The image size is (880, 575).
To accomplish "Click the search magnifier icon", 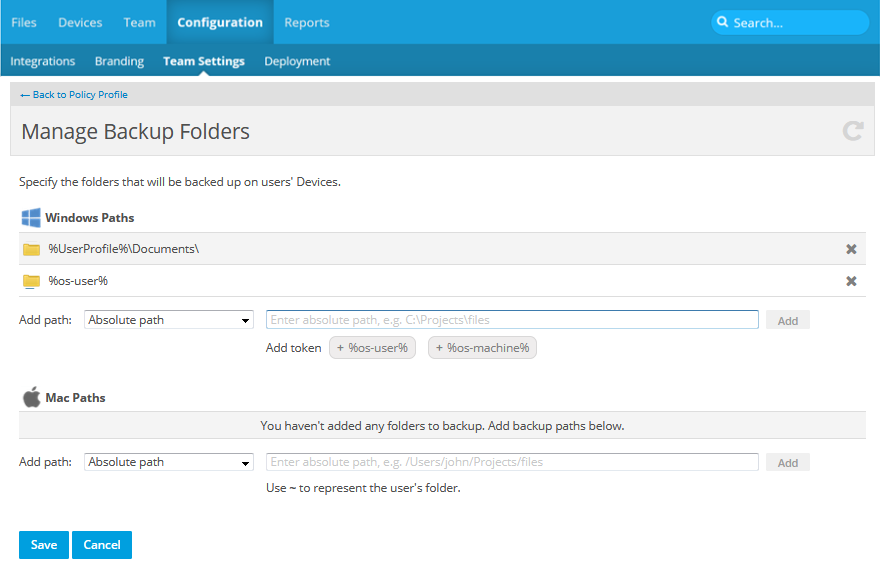I will 723,23.
